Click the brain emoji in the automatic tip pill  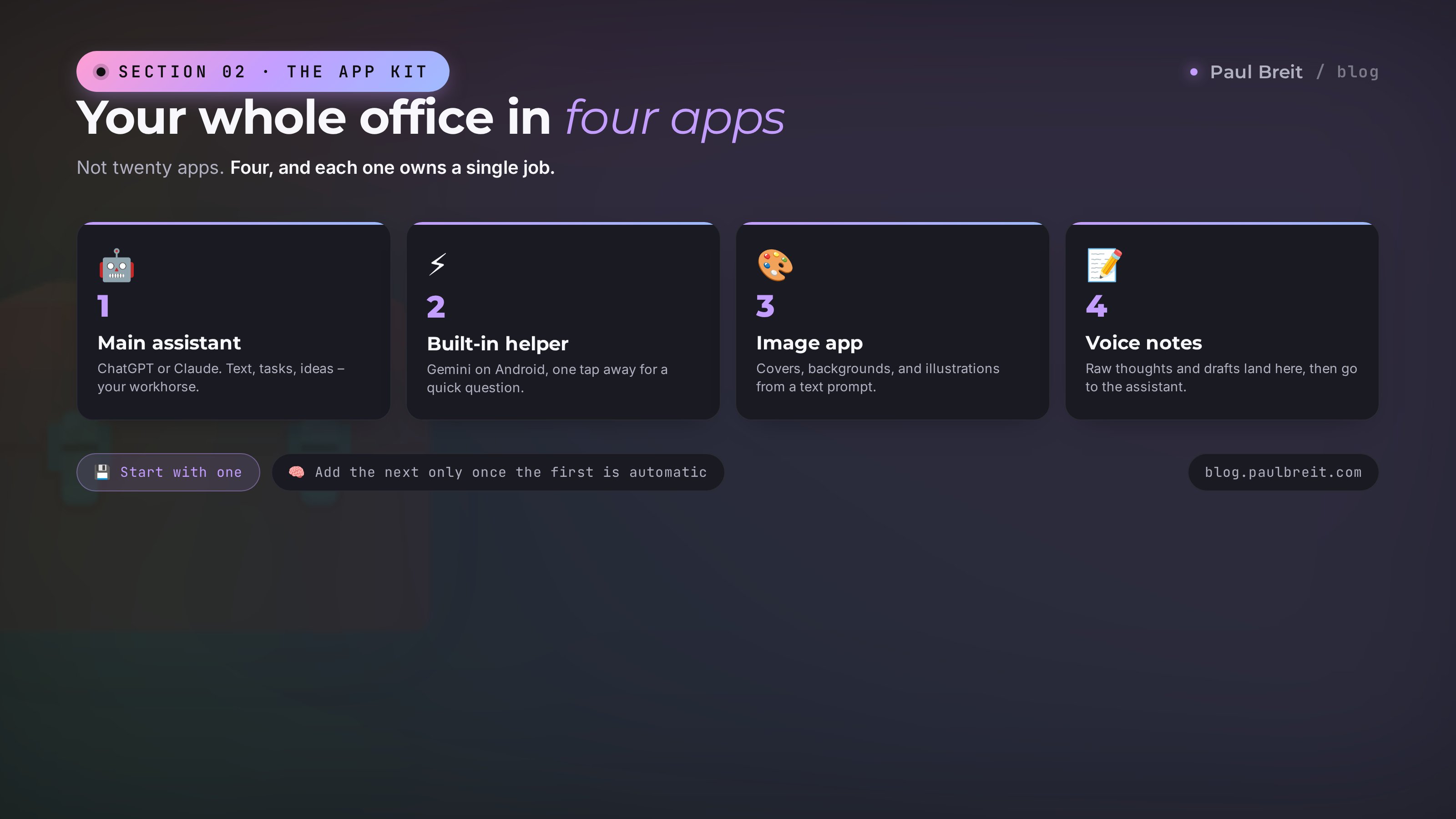pyautogui.click(x=297, y=472)
